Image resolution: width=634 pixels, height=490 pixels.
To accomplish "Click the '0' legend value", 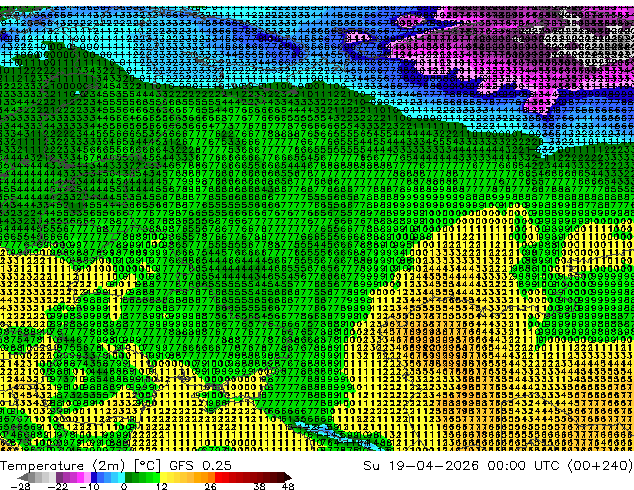I will click(x=124, y=486).
